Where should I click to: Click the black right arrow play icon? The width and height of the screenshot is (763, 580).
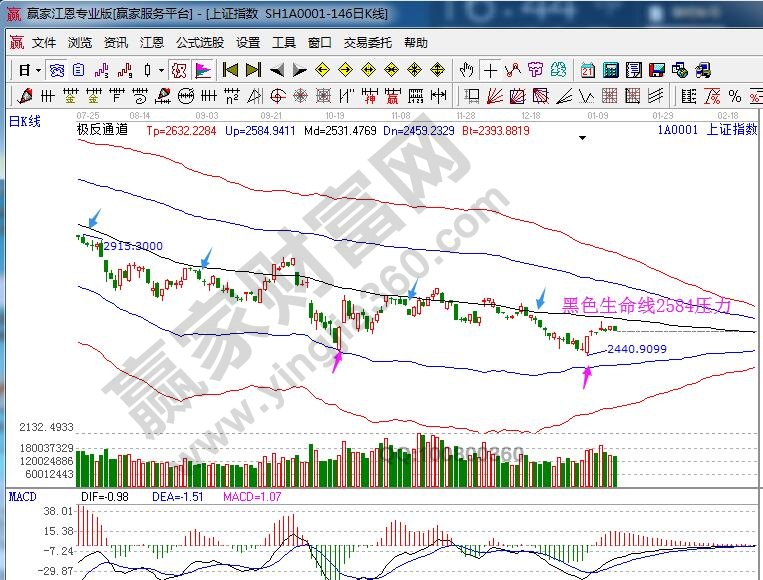tap(299, 70)
